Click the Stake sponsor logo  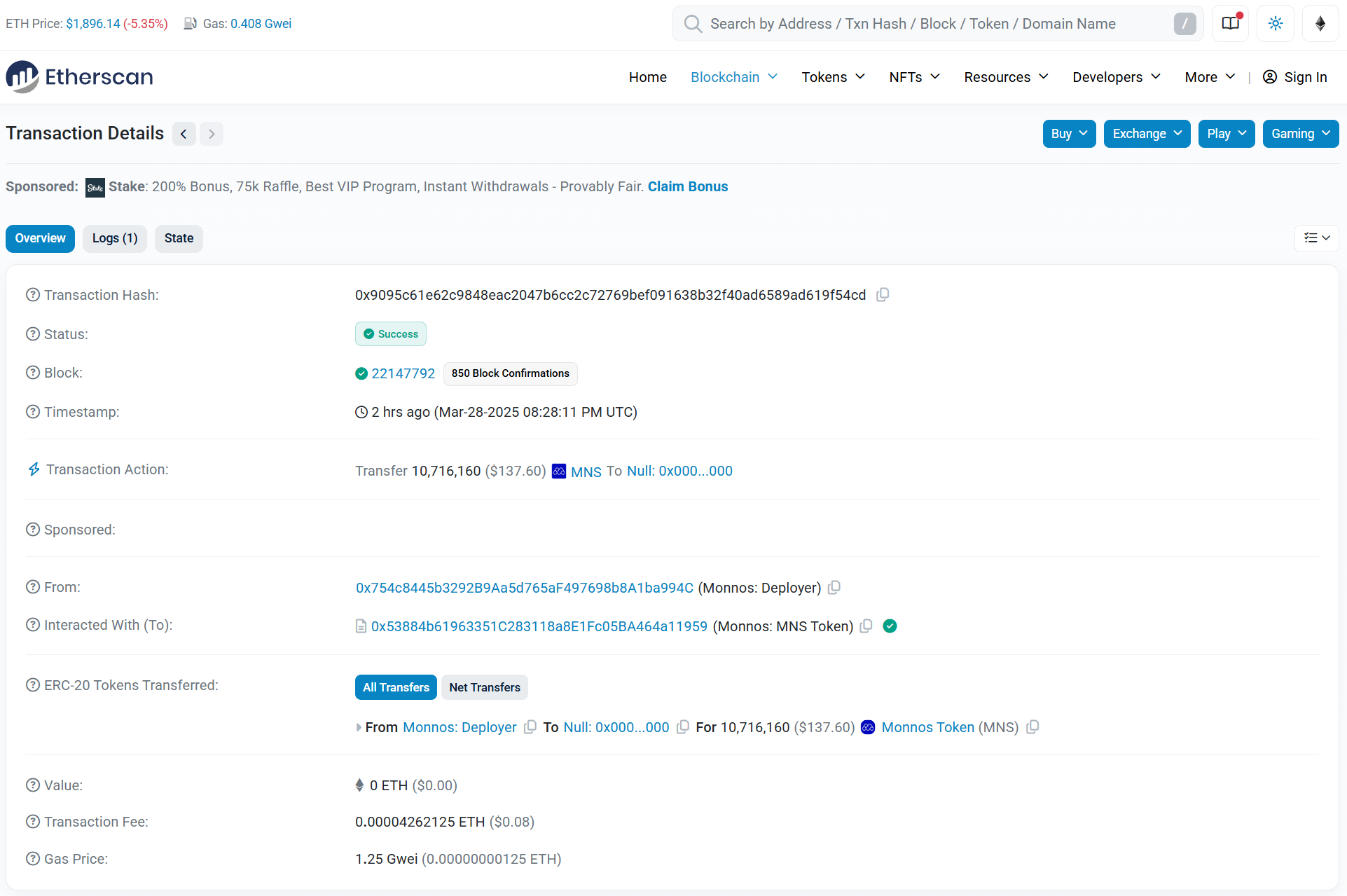[95, 188]
